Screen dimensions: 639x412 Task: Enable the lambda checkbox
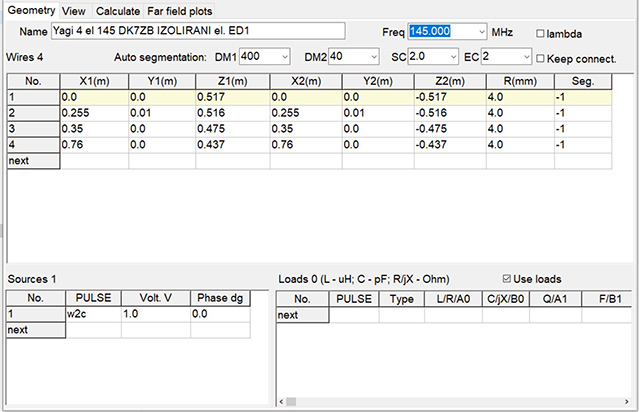[540, 33]
